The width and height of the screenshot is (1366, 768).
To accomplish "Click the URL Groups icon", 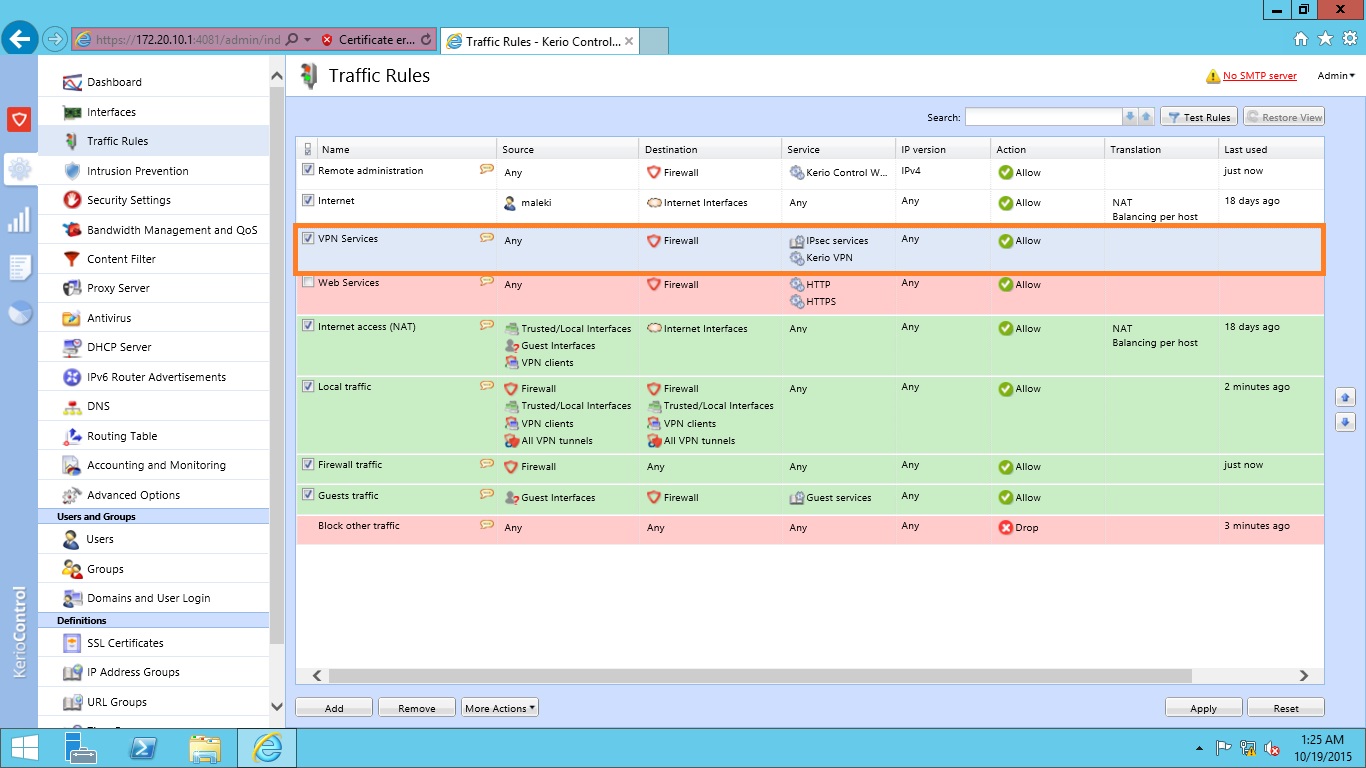I will (71, 702).
